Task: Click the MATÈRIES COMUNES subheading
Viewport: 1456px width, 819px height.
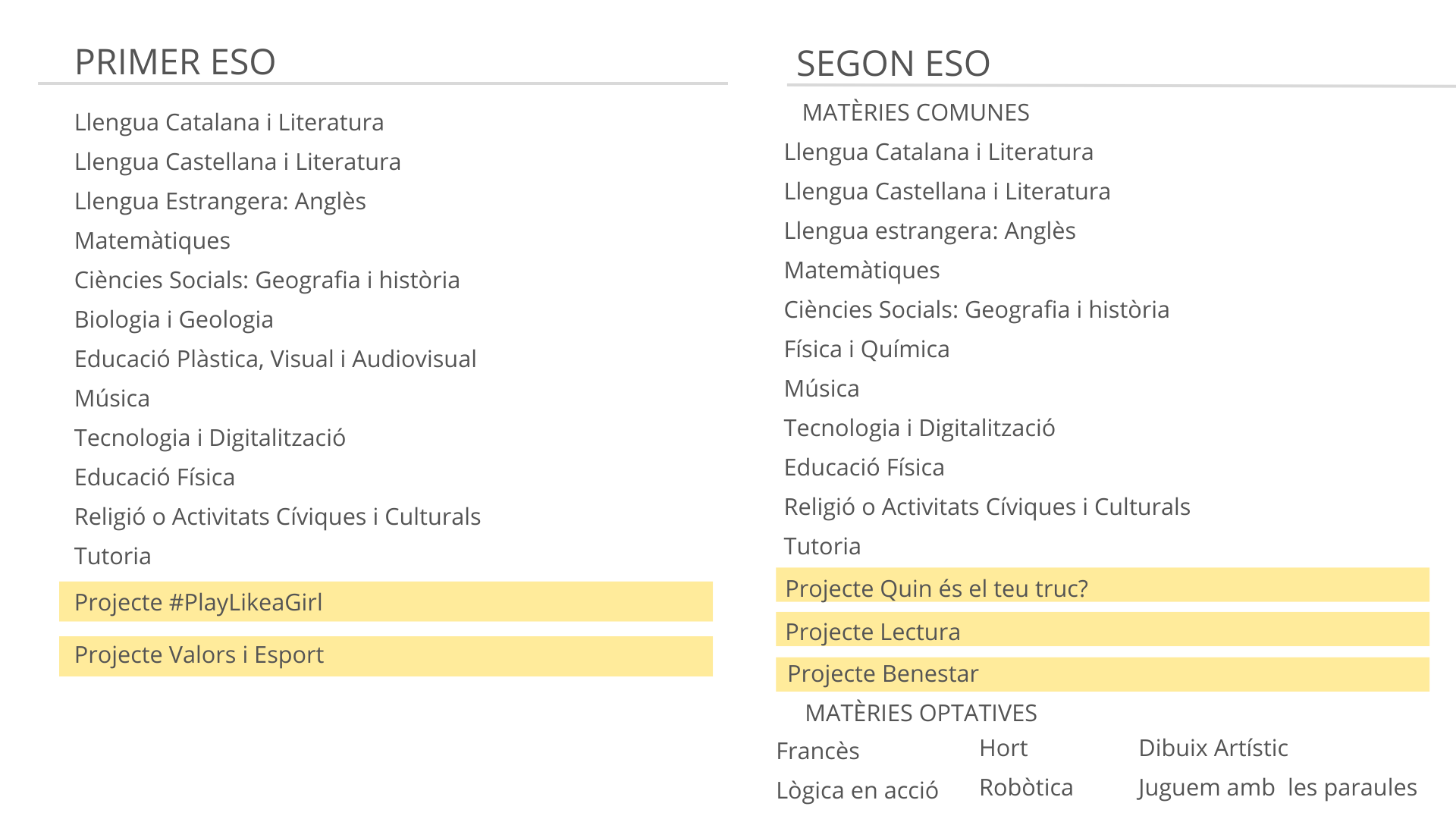Action: pos(915,113)
